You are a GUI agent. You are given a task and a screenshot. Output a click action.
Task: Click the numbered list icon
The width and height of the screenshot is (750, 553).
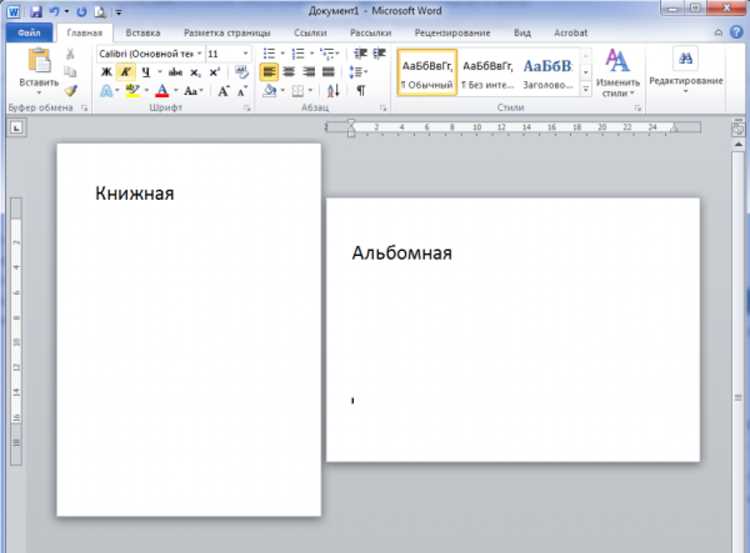coord(298,54)
